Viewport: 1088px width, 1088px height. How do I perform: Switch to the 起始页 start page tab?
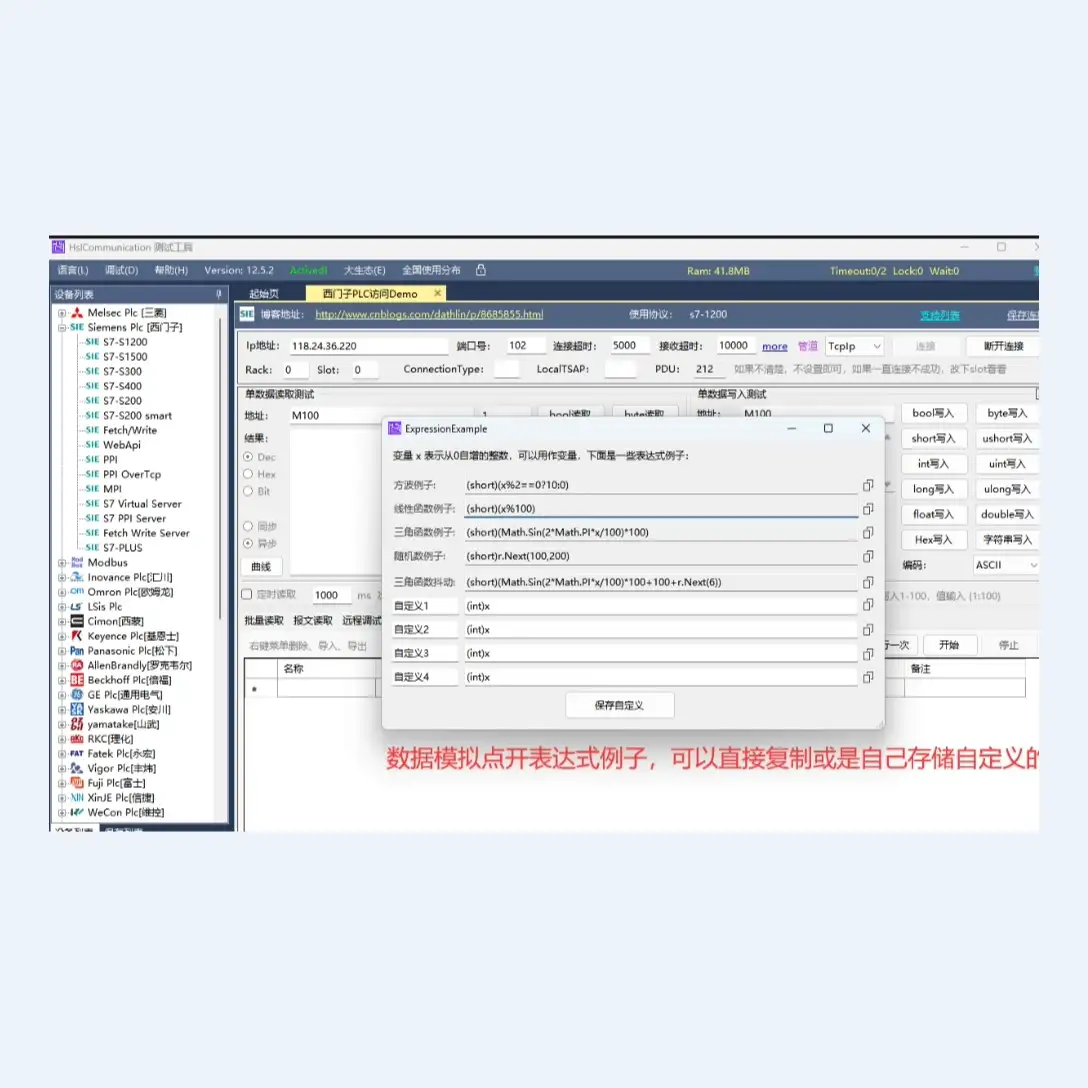point(264,294)
